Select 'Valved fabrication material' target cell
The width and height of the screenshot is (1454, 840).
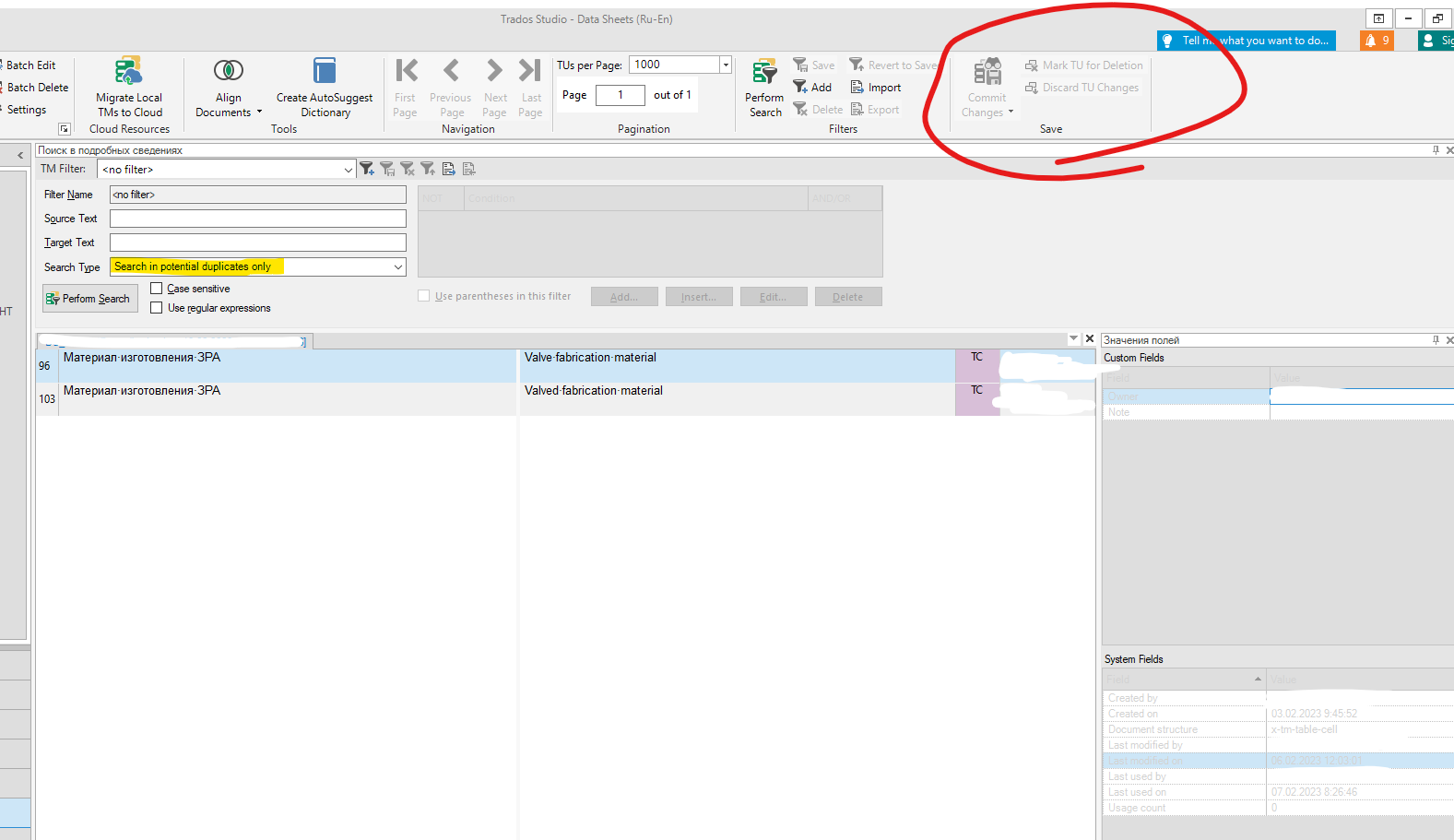737,399
